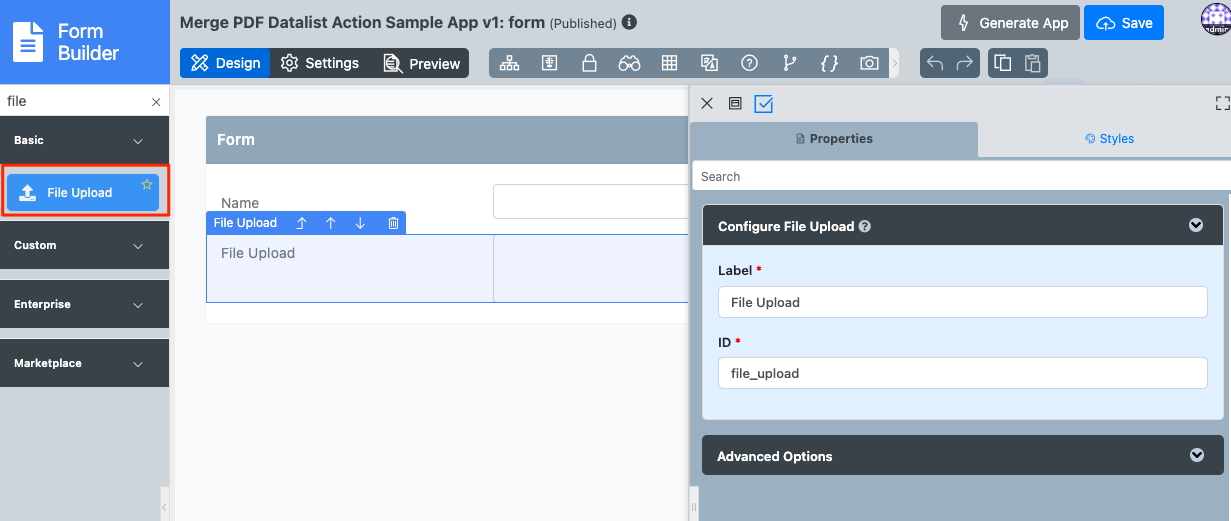Image resolution: width=1231 pixels, height=521 pixels.
Task: Favorite File Upload with the star icon
Action: click(147, 184)
